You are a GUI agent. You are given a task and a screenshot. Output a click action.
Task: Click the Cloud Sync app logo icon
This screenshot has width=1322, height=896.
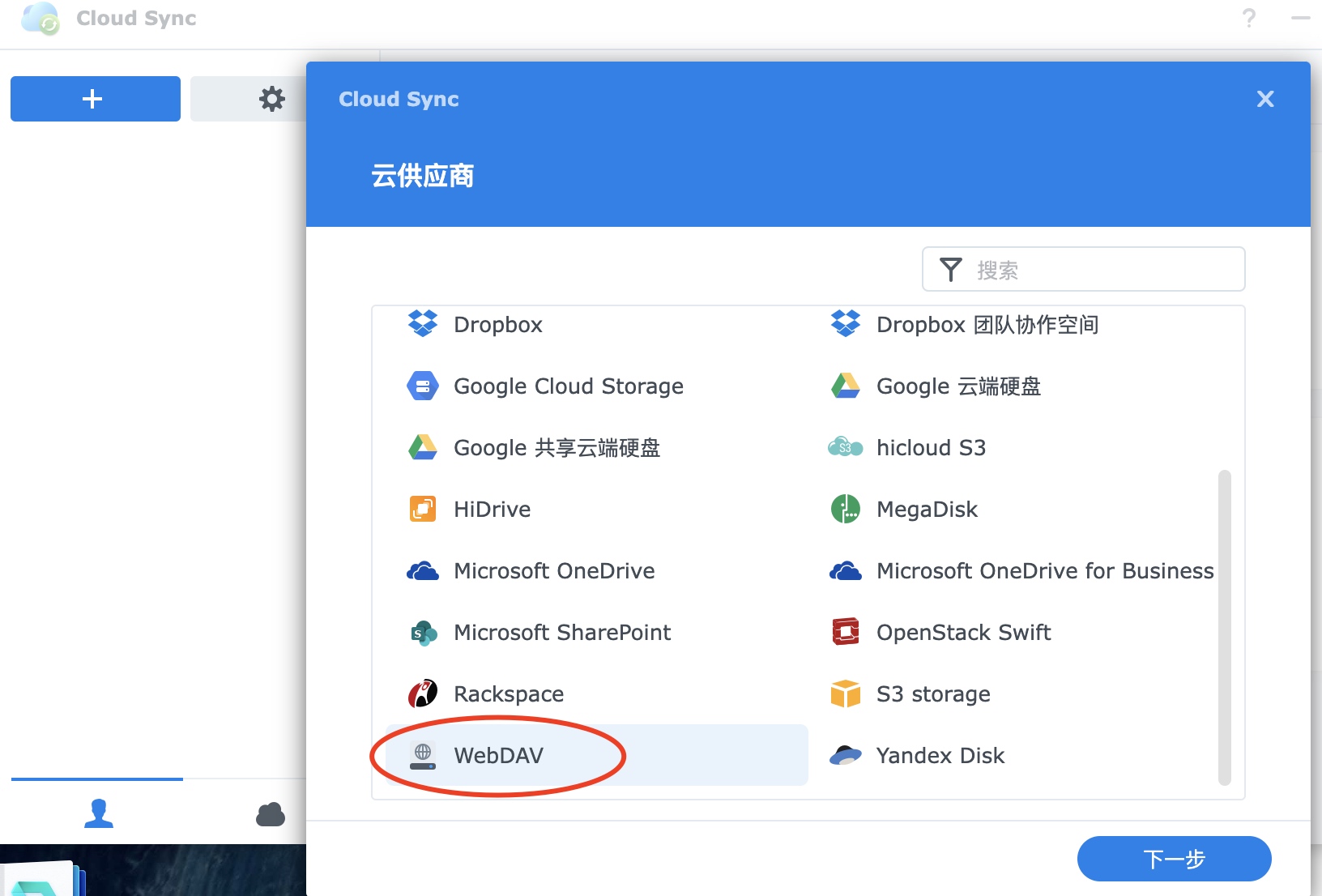[41, 18]
